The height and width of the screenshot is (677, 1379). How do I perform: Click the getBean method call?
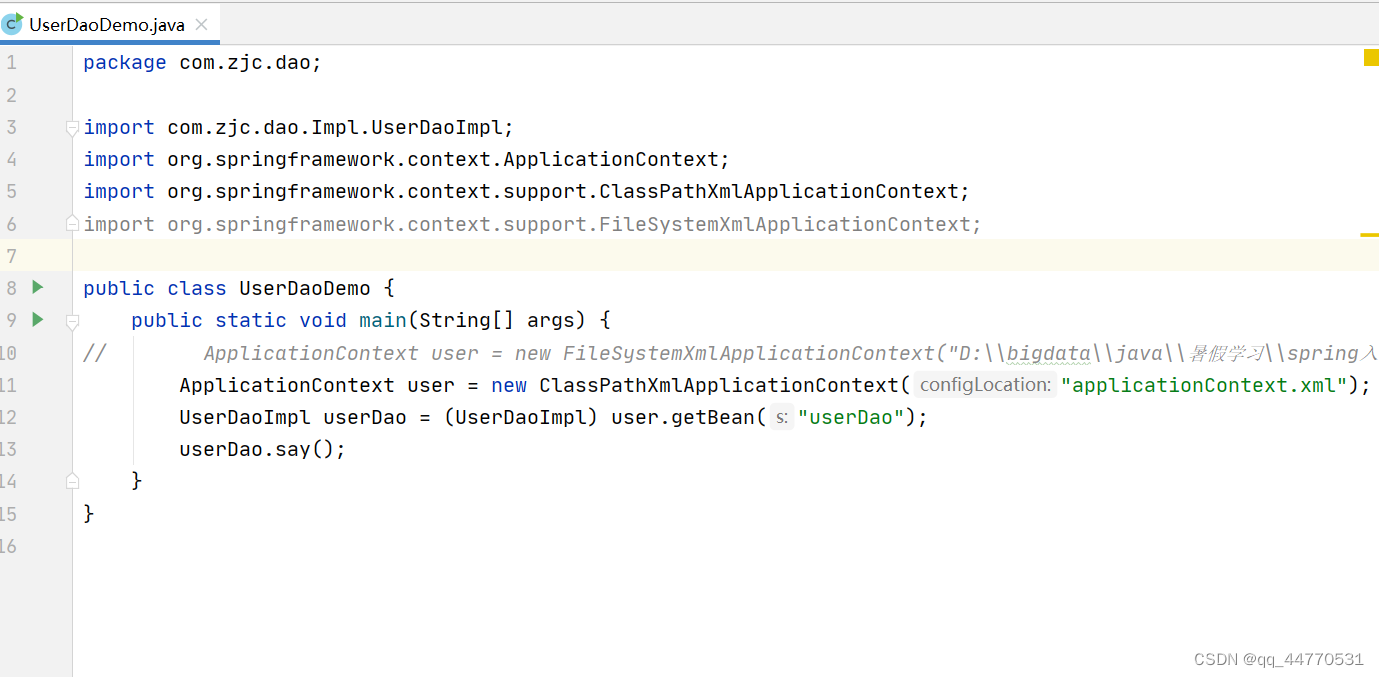712,417
